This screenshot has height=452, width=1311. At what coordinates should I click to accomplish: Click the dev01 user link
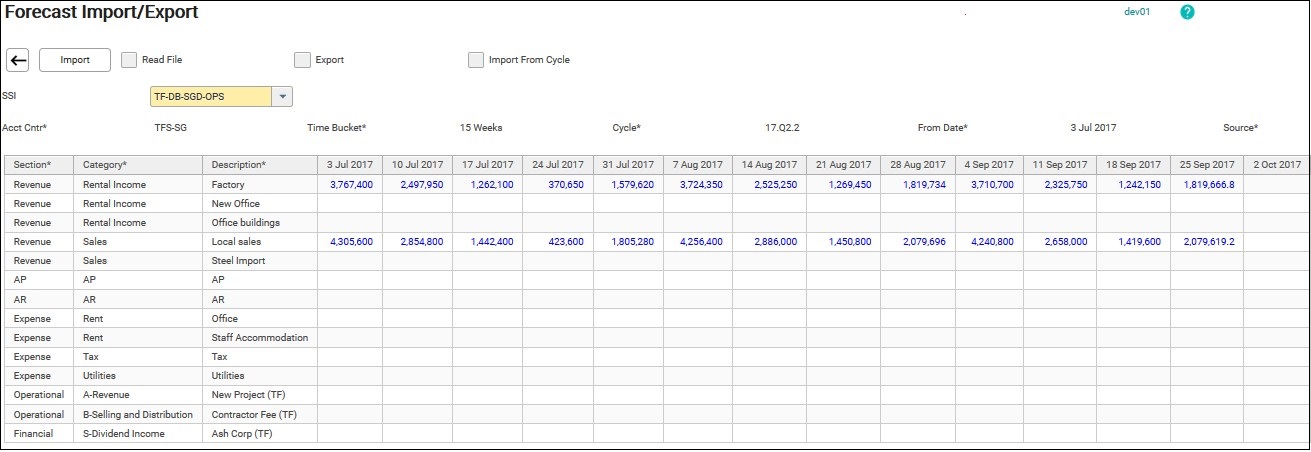pyautogui.click(x=1137, y=12)
